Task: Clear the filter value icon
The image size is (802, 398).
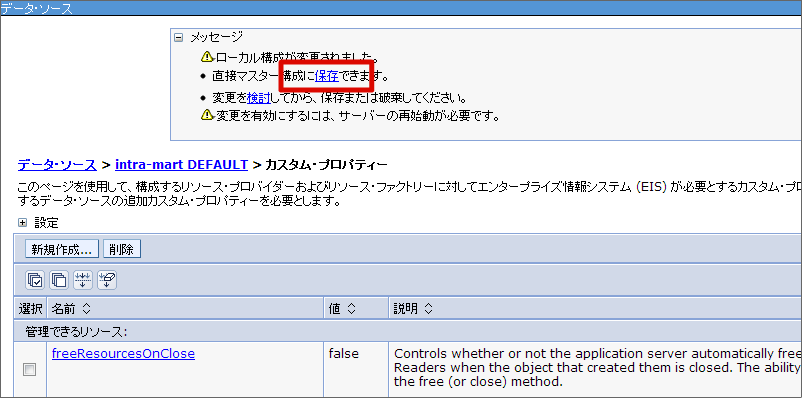Action: coord(107,279)
